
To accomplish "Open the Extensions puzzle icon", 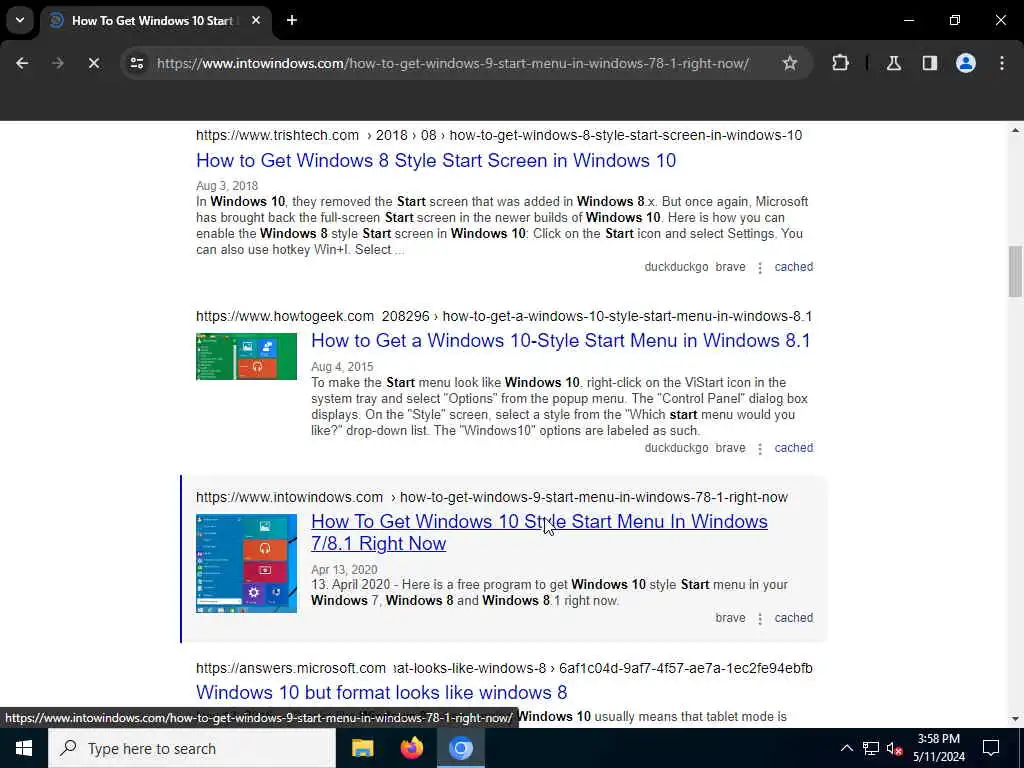I will (x=840, y=63).
